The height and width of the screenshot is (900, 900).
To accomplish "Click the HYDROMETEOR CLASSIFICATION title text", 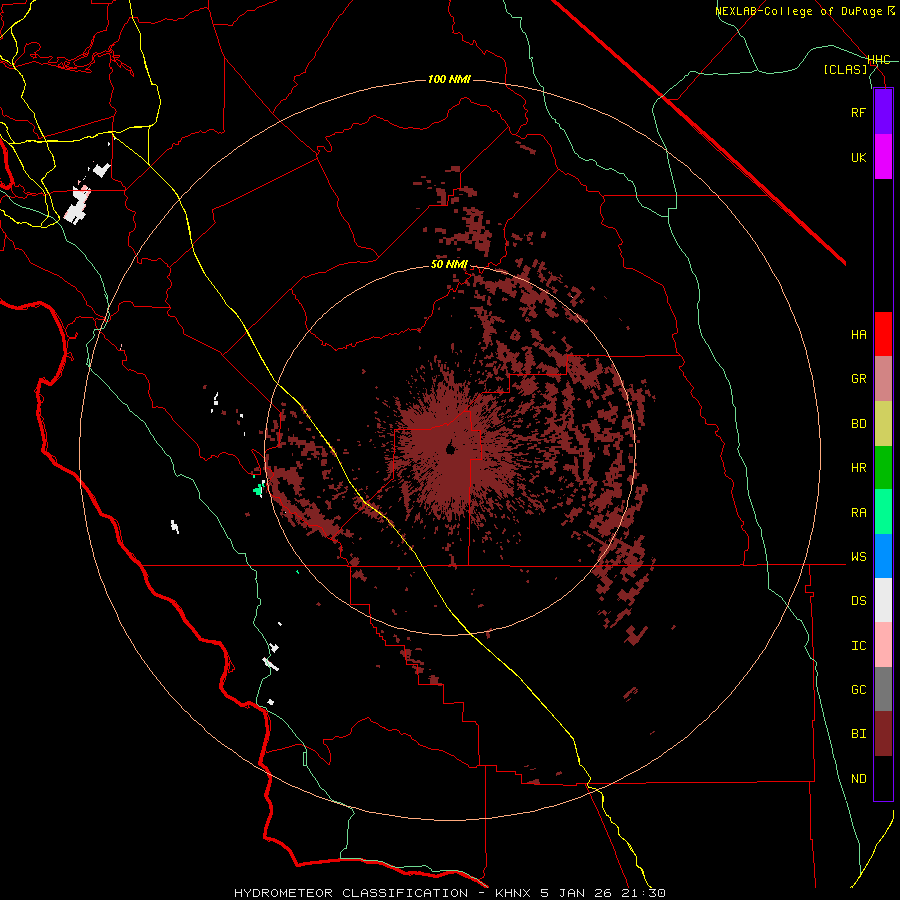I will click(351, 893).
